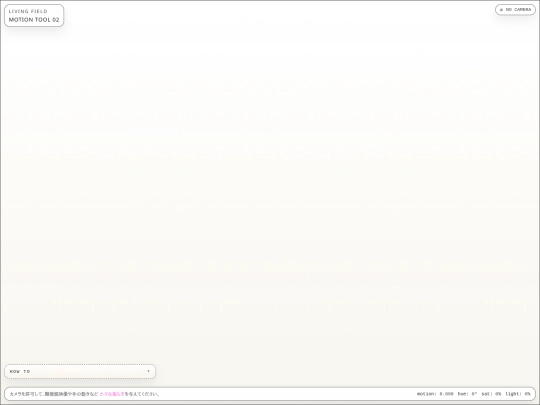The height and width of the screenshot is (405, 540).
Task: Expand the HOW TO panel
Action: [x=80, y=371]
